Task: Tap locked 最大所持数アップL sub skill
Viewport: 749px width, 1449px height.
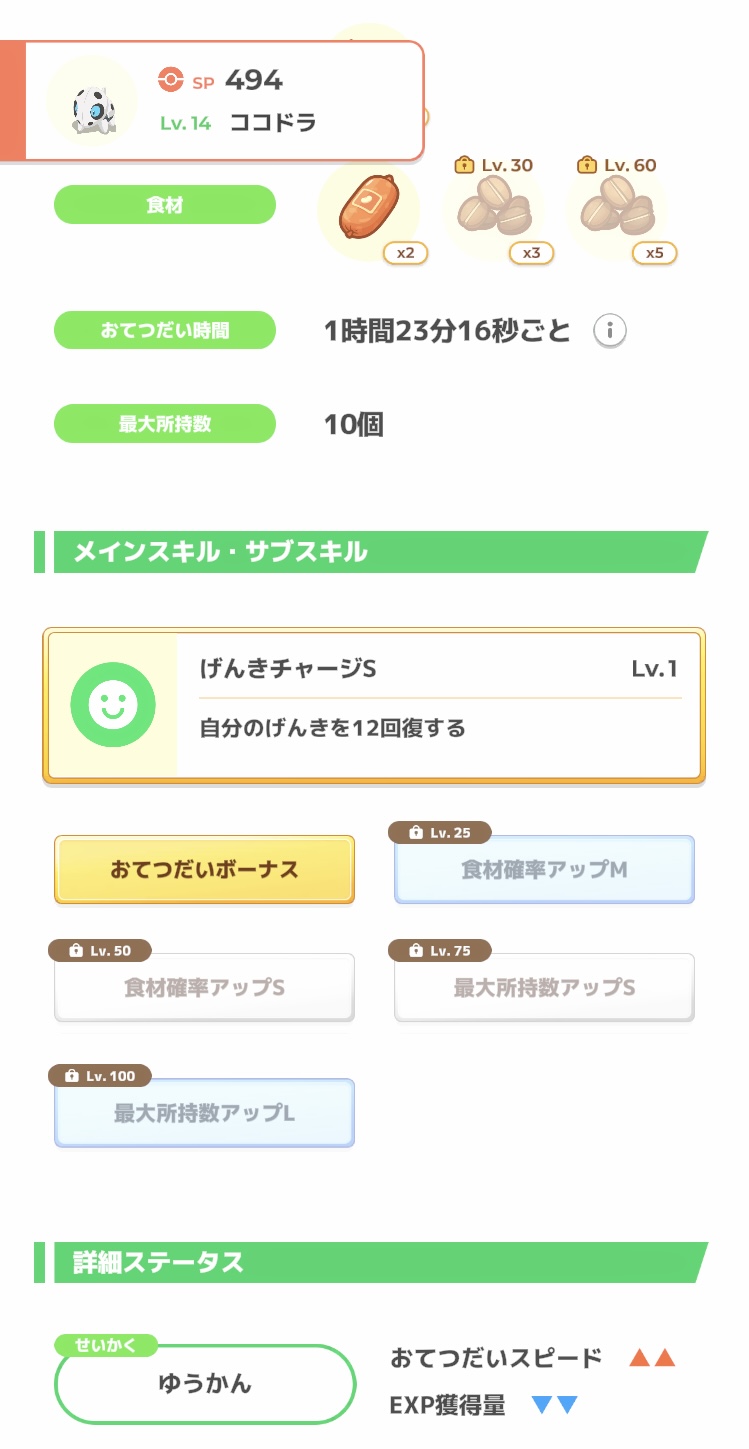Action: tap(204, 1112)
